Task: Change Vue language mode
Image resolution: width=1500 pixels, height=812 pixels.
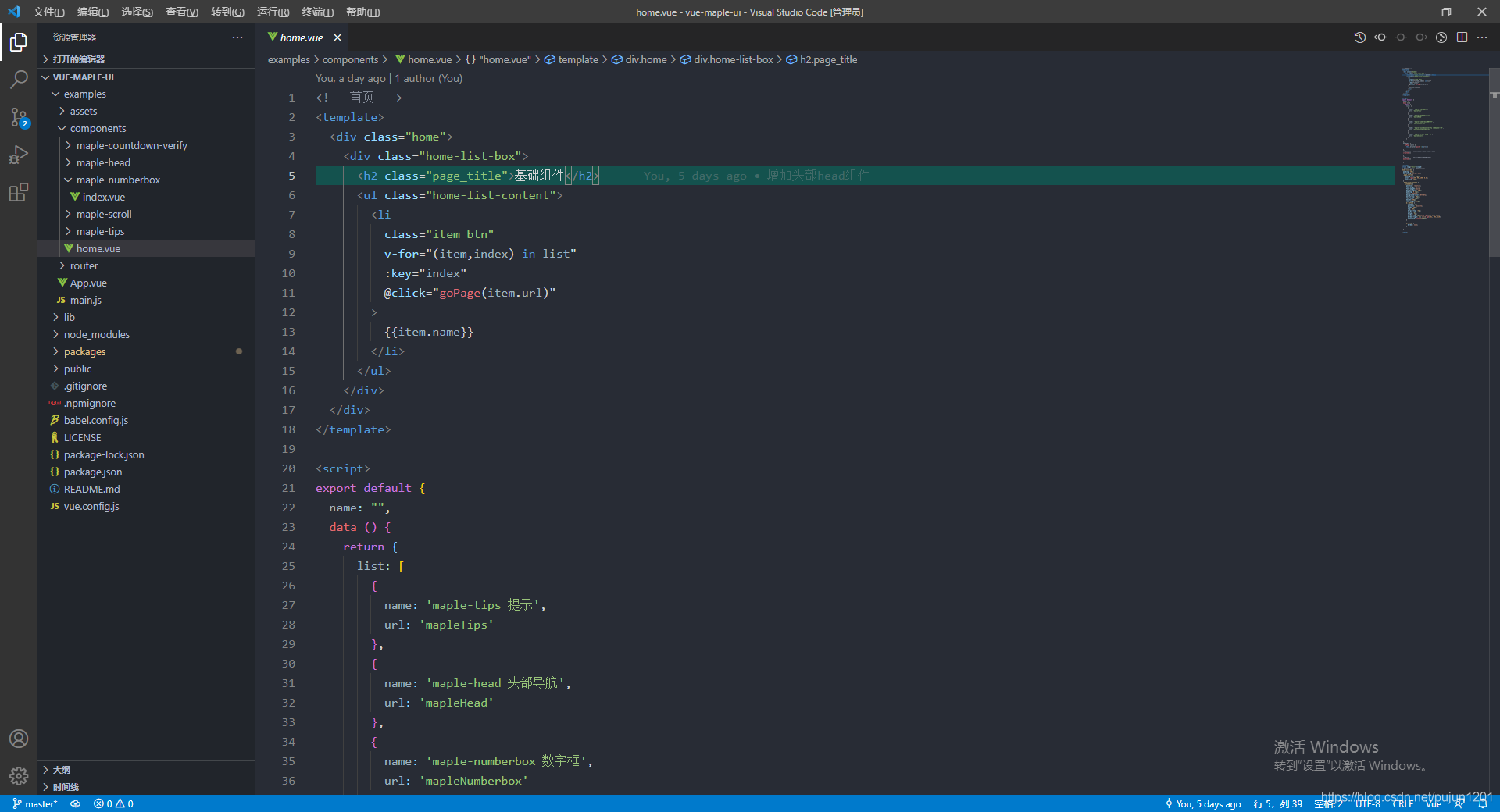Action: pyautogui.click(x=1434, y=803)
